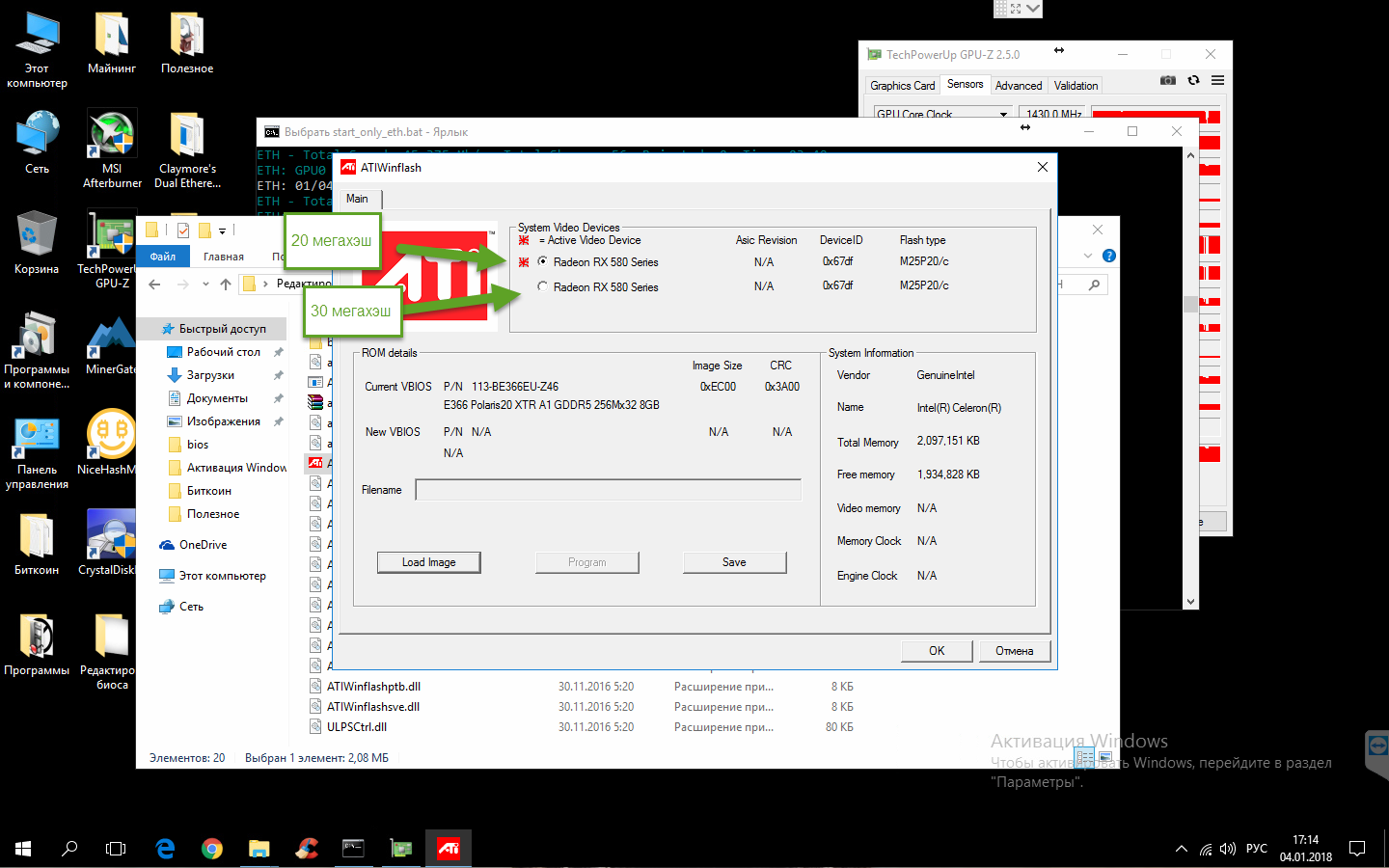Viewport: 1389px width, 868px height.
Task: Open the recent locations dropdown in Explorer
Action: click(205, 284)
